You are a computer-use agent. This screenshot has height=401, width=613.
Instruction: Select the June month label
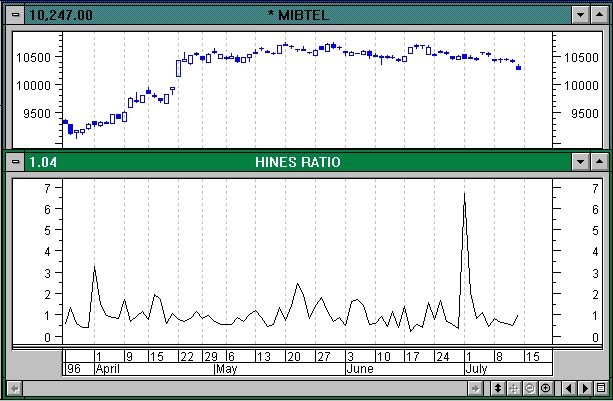[x=360, y=369]
